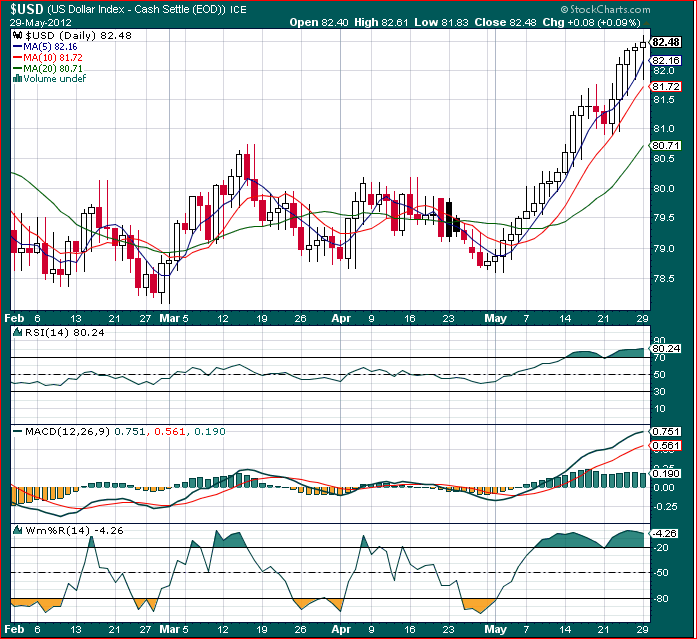Click the StockCharts.com watermark link
This screenshot has width=697, height=639.
(605, 9)
